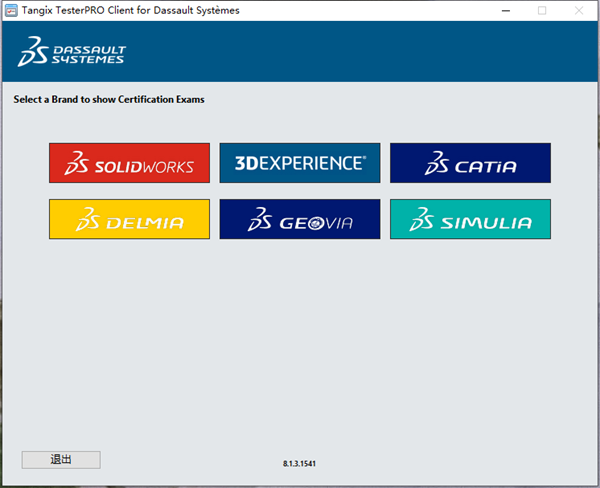Click the 'Select a Brand' instruction text
Viewport: 600px width, 488px height.
[109, 100]
